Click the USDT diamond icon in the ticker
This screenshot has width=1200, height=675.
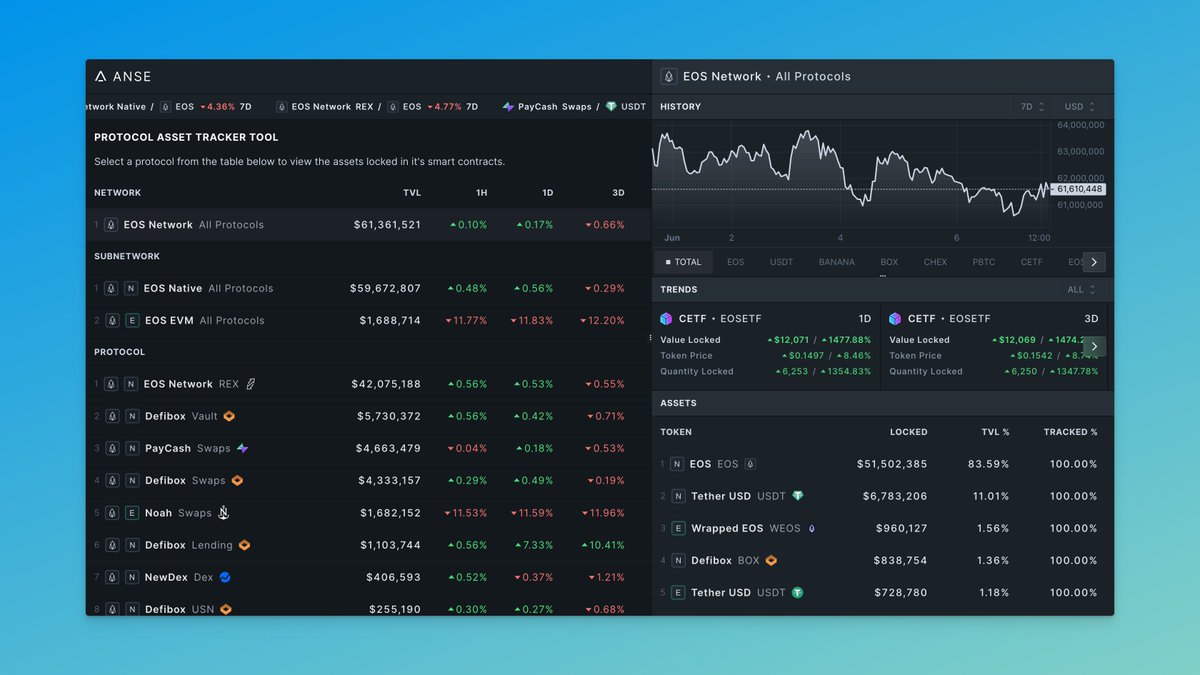tap(611, 107)
